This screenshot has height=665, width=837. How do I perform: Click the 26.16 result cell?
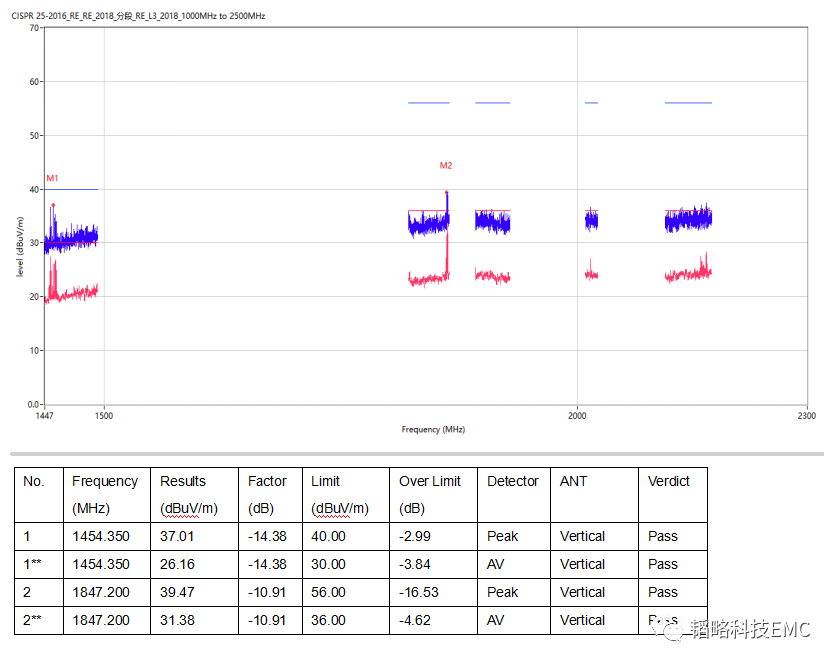click(177, 564)
